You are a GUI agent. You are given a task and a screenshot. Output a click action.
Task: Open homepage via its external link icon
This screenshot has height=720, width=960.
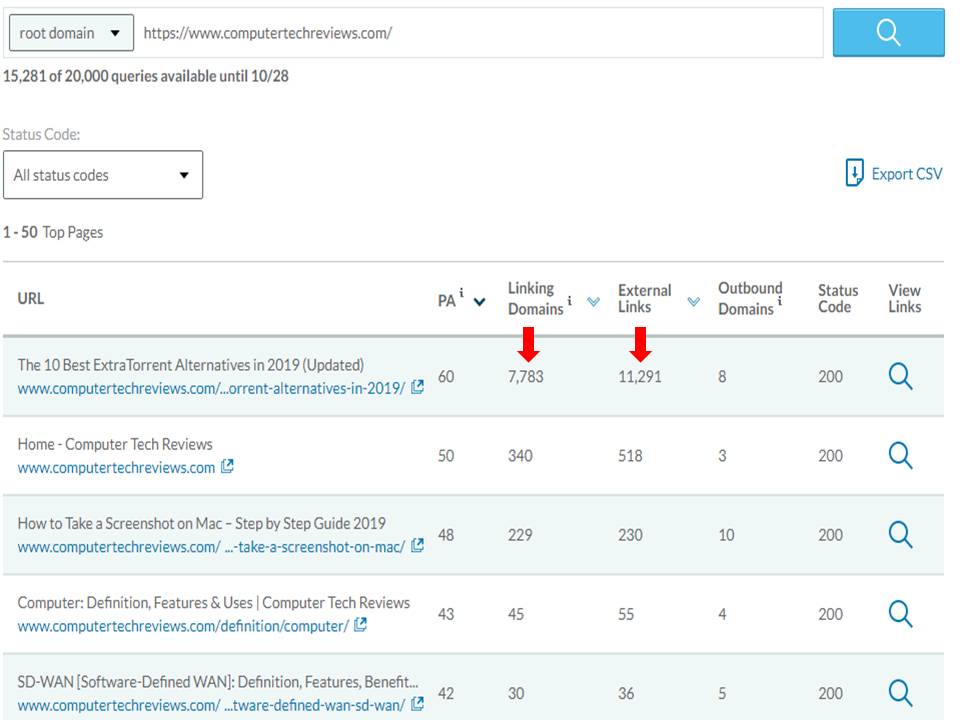(x=229, y=466)
